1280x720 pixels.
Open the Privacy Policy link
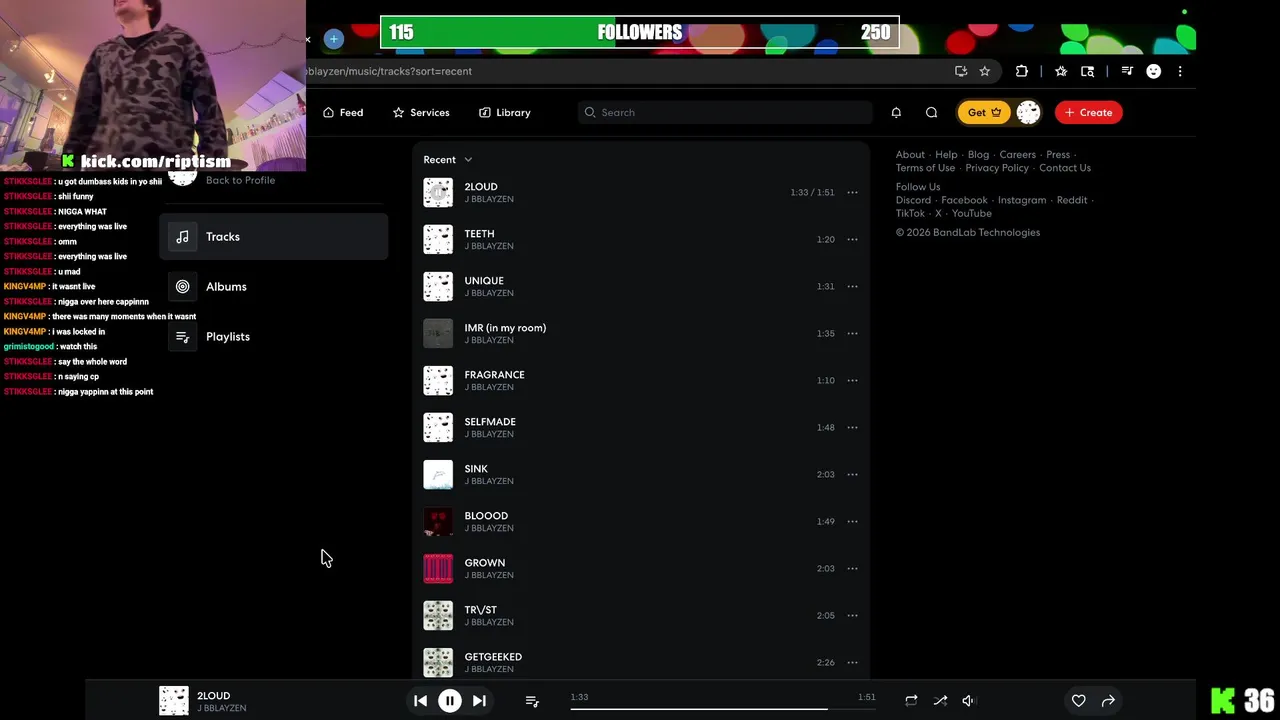[997, 168]
